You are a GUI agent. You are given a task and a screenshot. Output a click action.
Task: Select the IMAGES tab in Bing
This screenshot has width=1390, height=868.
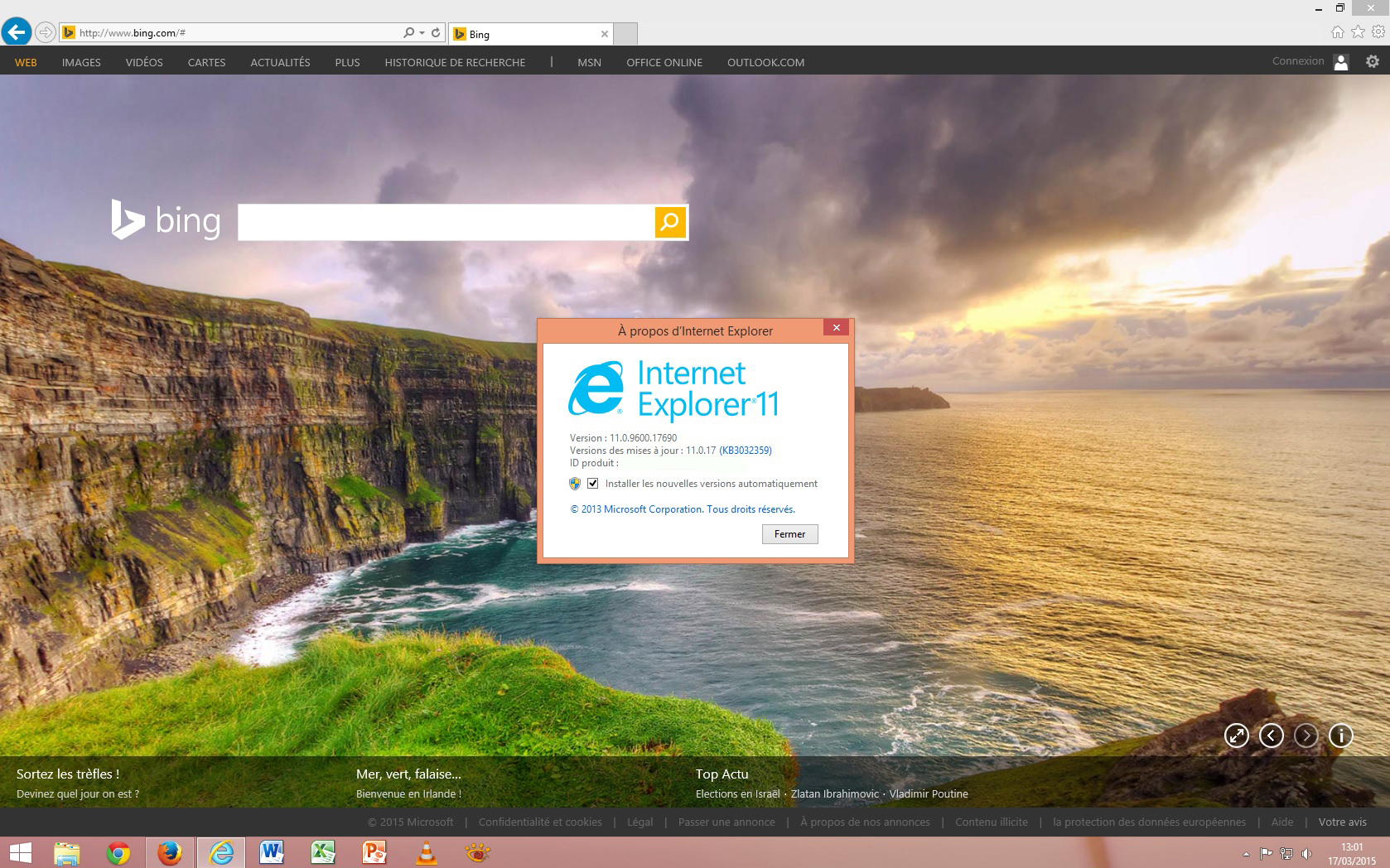81,62
